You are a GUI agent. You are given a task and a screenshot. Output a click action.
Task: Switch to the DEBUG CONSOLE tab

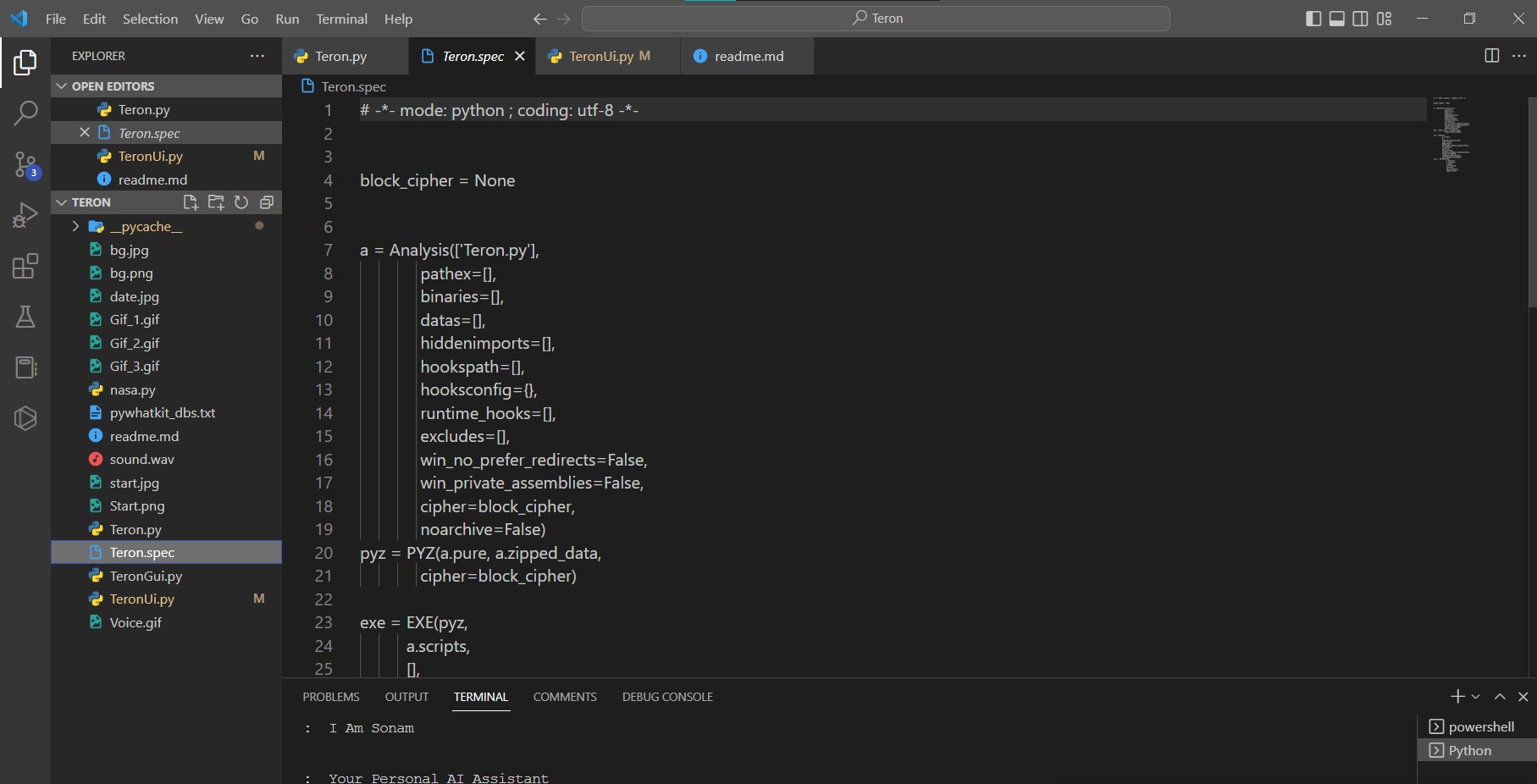coord(667,697)
